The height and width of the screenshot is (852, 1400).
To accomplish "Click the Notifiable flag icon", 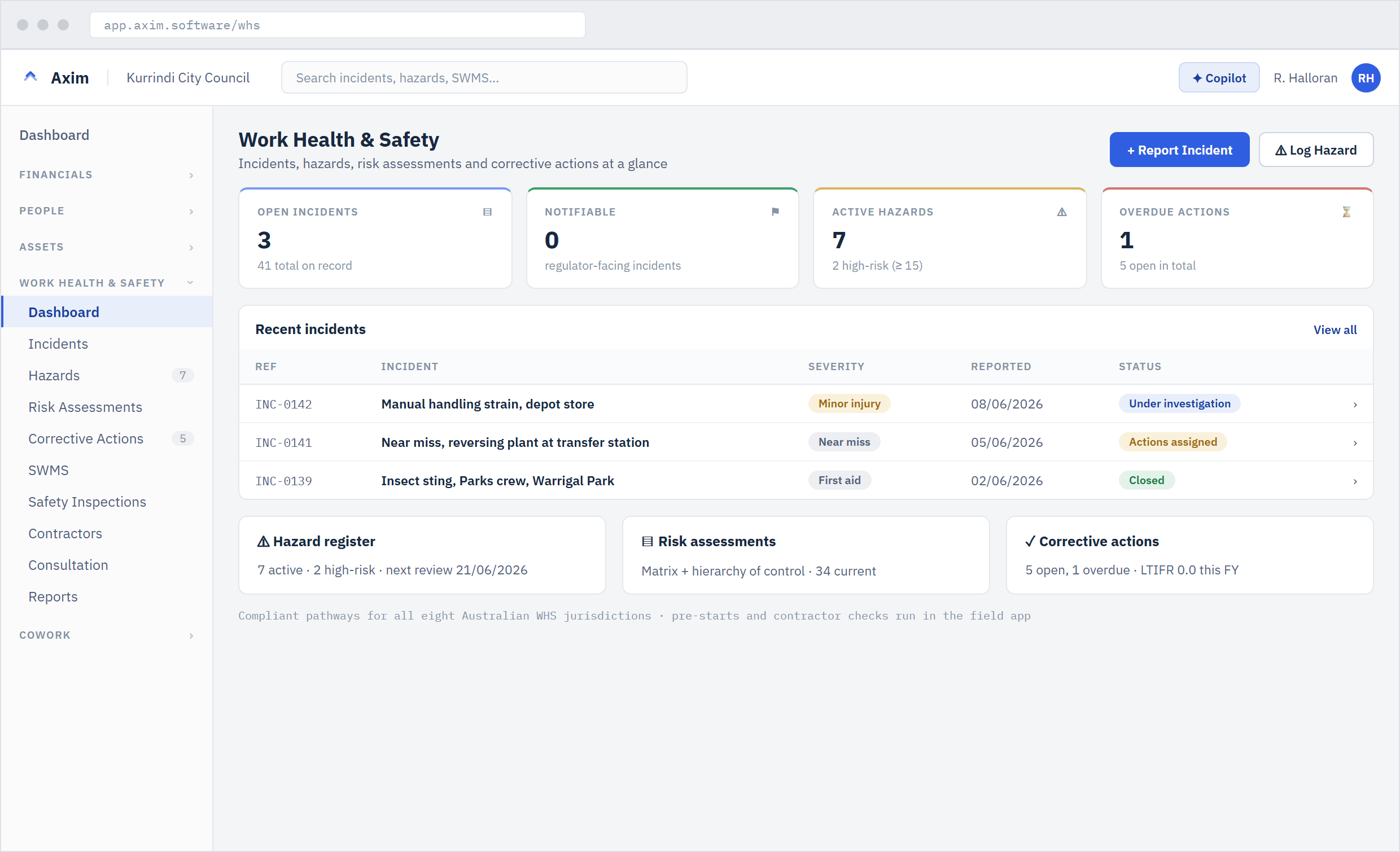I will pos(775,212).
